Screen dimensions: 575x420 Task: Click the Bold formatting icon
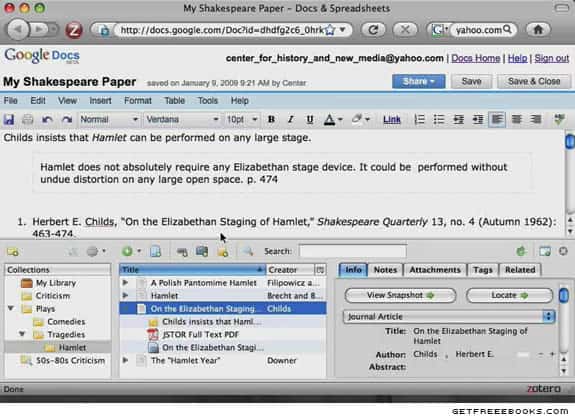pos(271,120)
